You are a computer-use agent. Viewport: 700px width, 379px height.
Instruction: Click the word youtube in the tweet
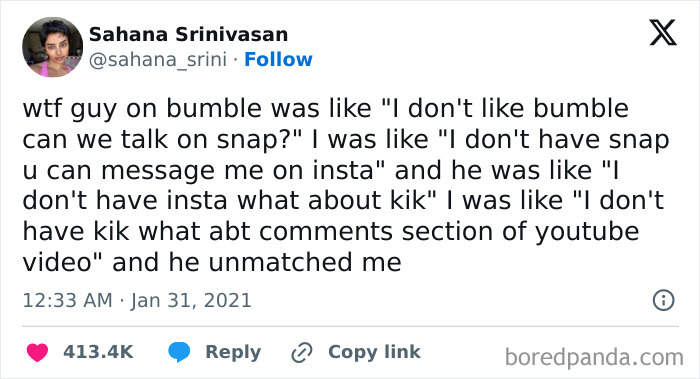coord(587,232)
